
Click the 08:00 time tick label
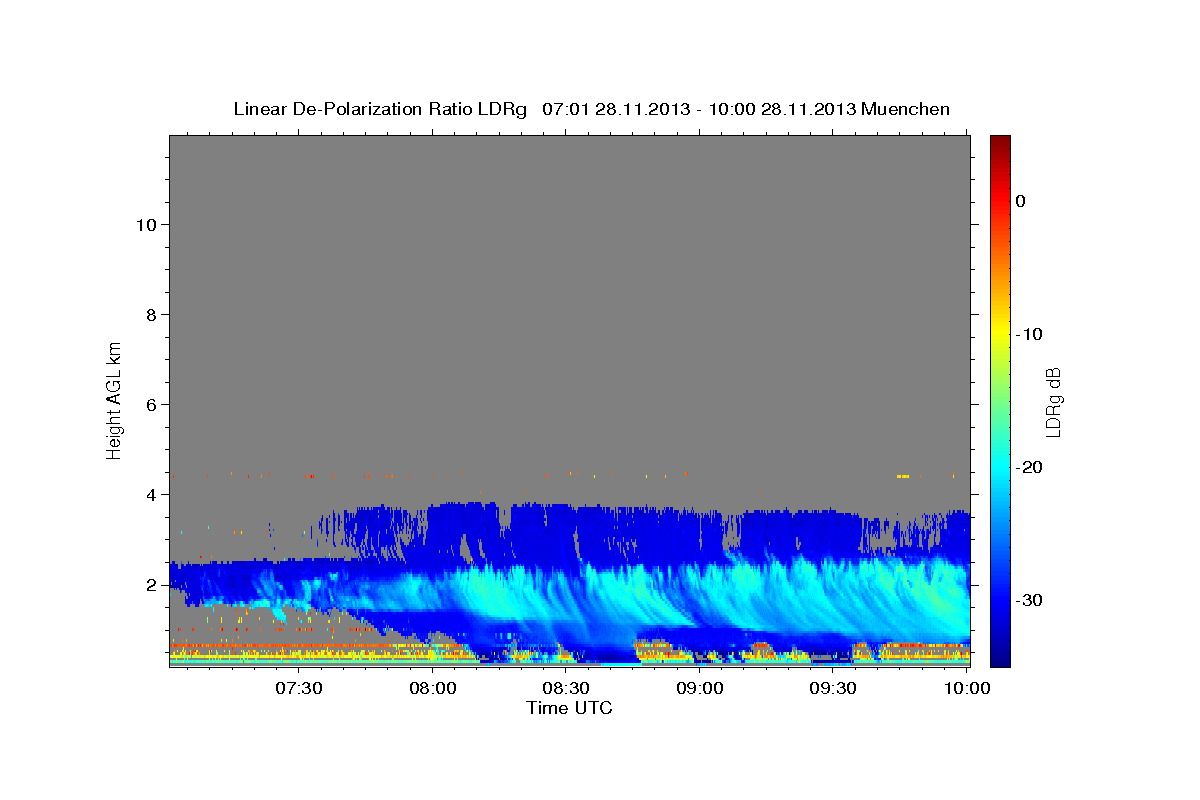coord(432,688)
